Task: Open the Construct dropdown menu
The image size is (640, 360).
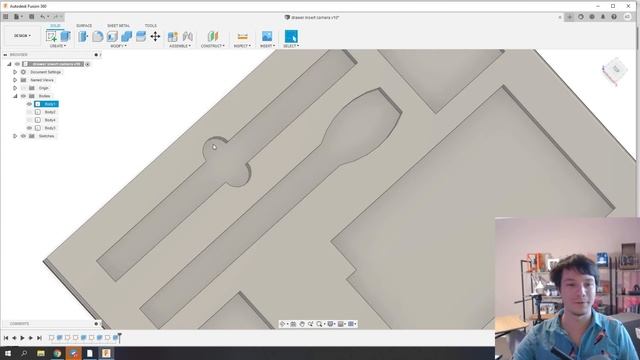Action: tap(213, 46)
